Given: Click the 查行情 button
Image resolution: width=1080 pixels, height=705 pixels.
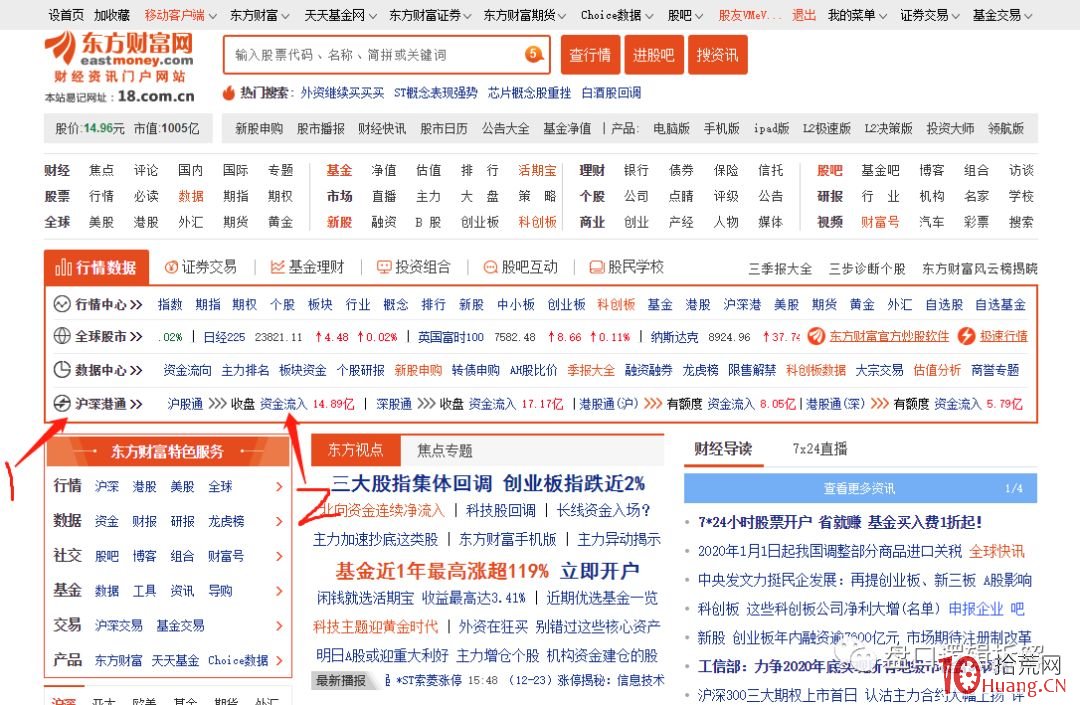Looking at the screenshot, I should point(590,55).
